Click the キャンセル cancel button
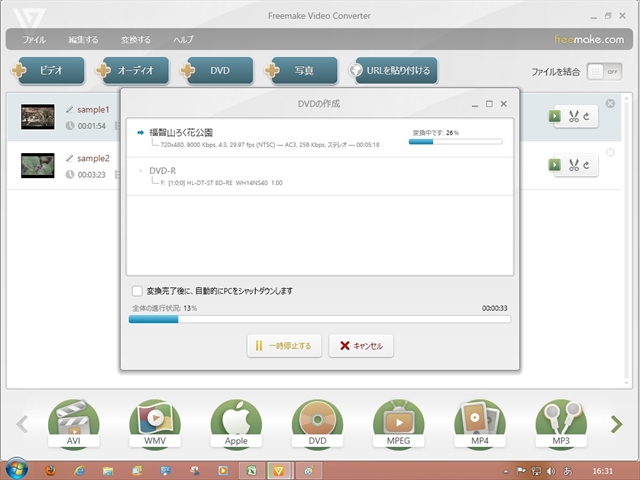 [361, 346]
